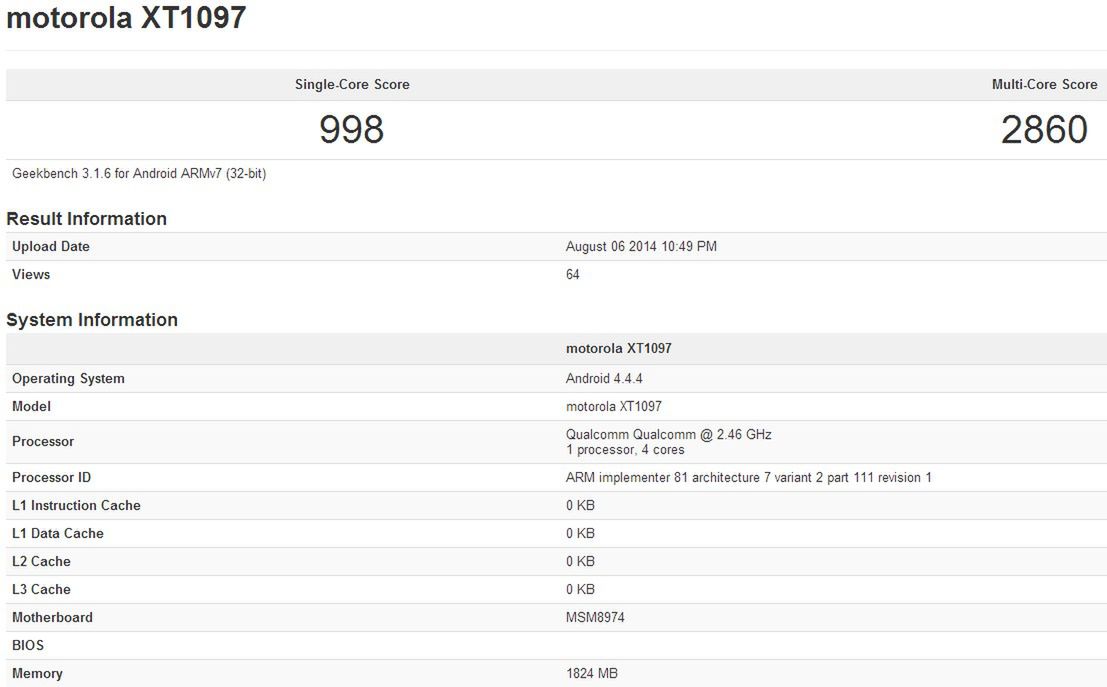Select the L1 Instruction Cache row
This screenshot has height=687, width=1107.
click(577, 505)
